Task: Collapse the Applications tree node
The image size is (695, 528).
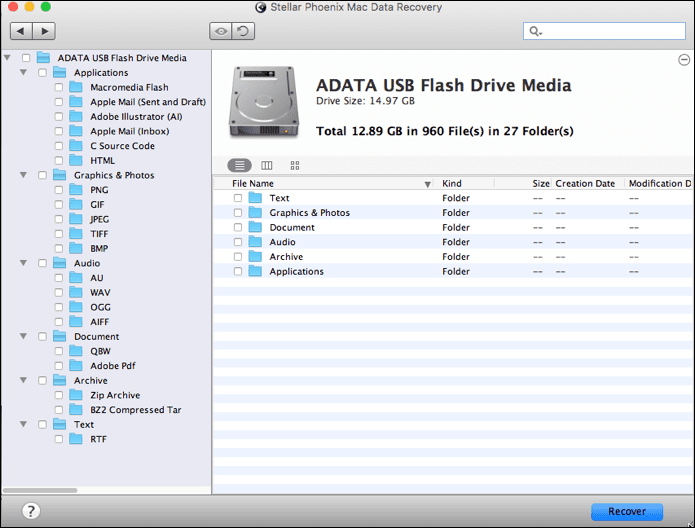Action: 23,72
